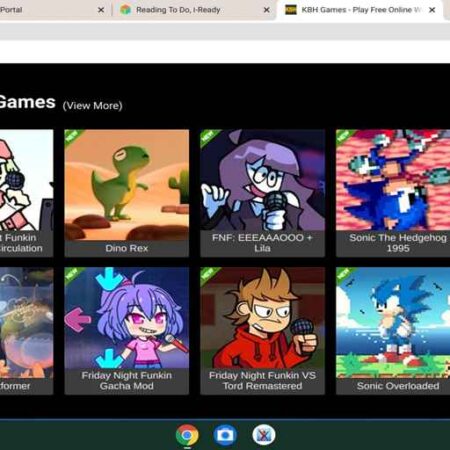This screenshot has height=450, width=450.
Task: Click the Games section heading
Action: [27, 102]
